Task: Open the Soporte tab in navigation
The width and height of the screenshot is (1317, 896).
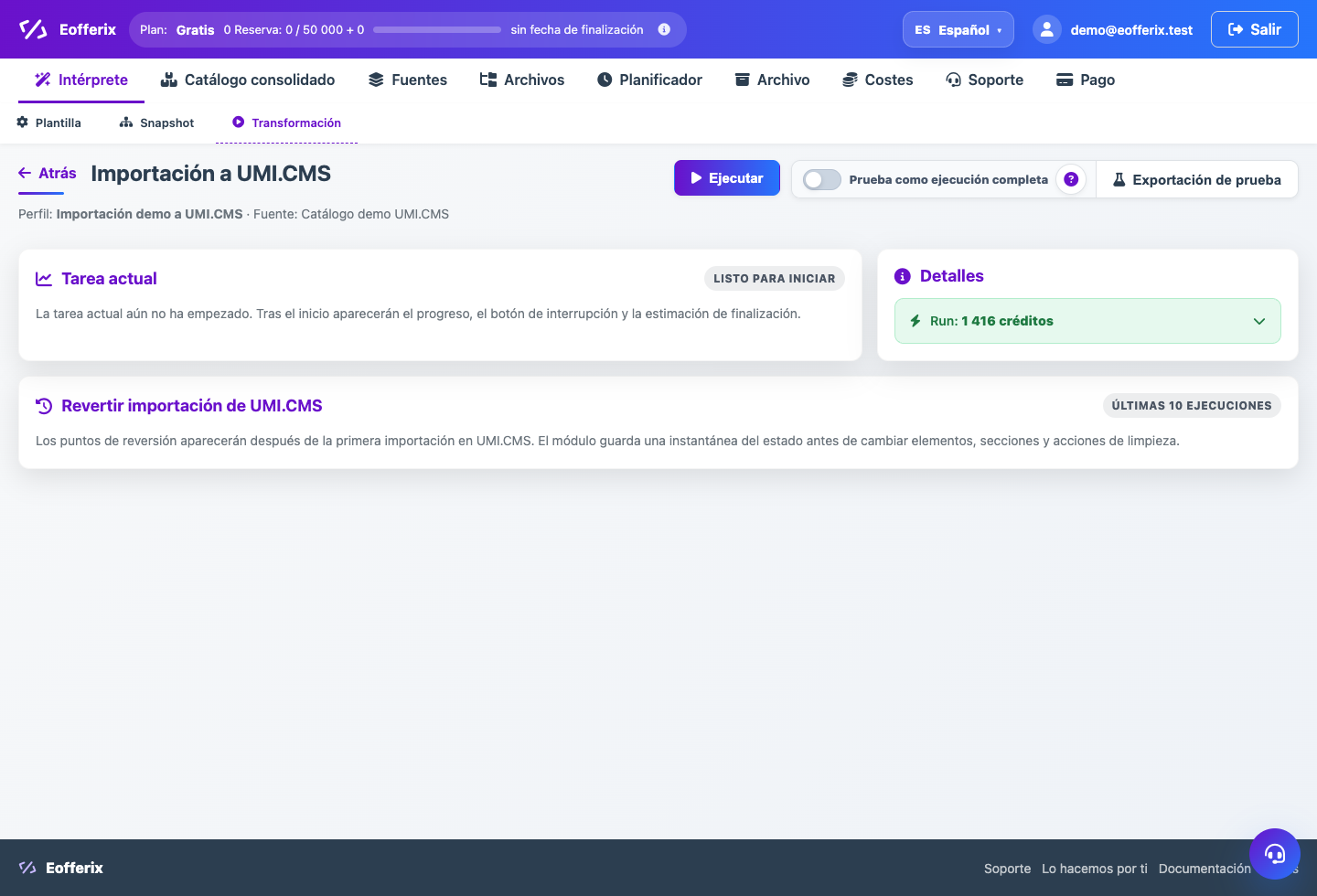Action: pyautogui.click(x=985, y=80)
